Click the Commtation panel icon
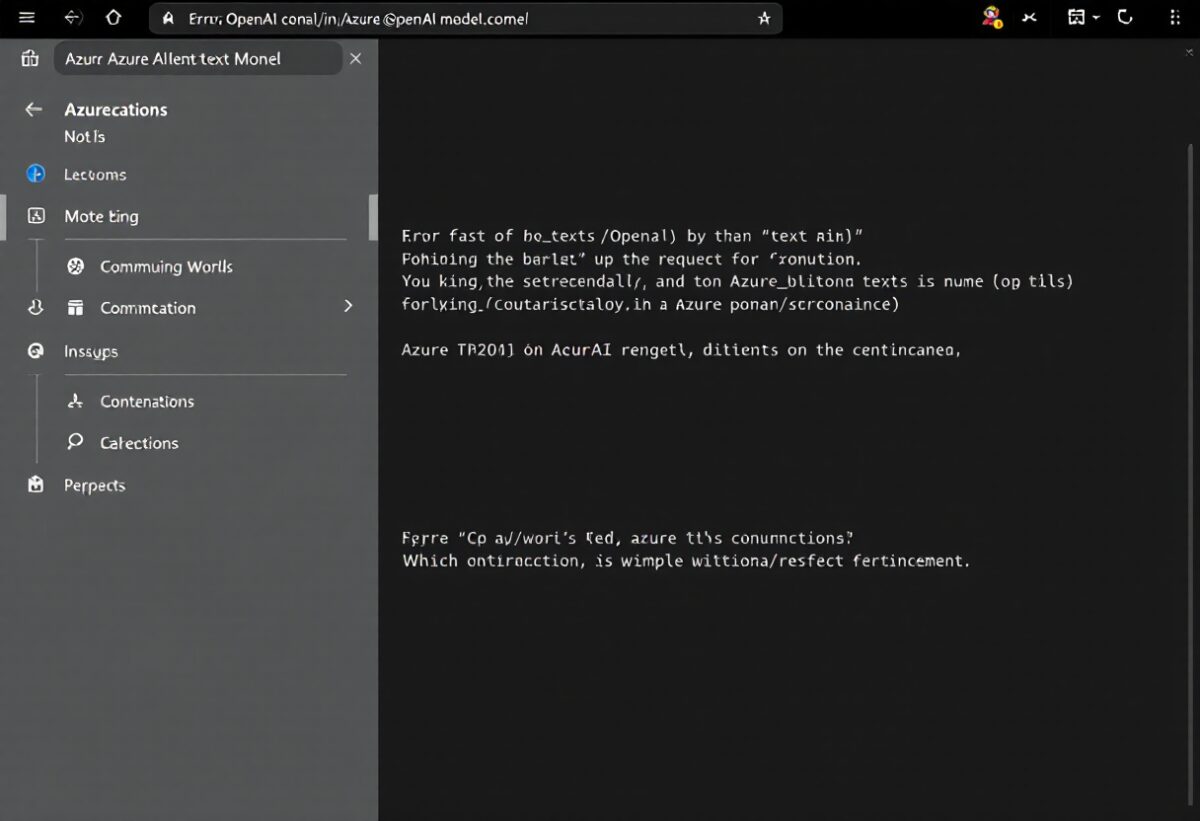The image size is (1200, 821). click(x=75, y=308)
